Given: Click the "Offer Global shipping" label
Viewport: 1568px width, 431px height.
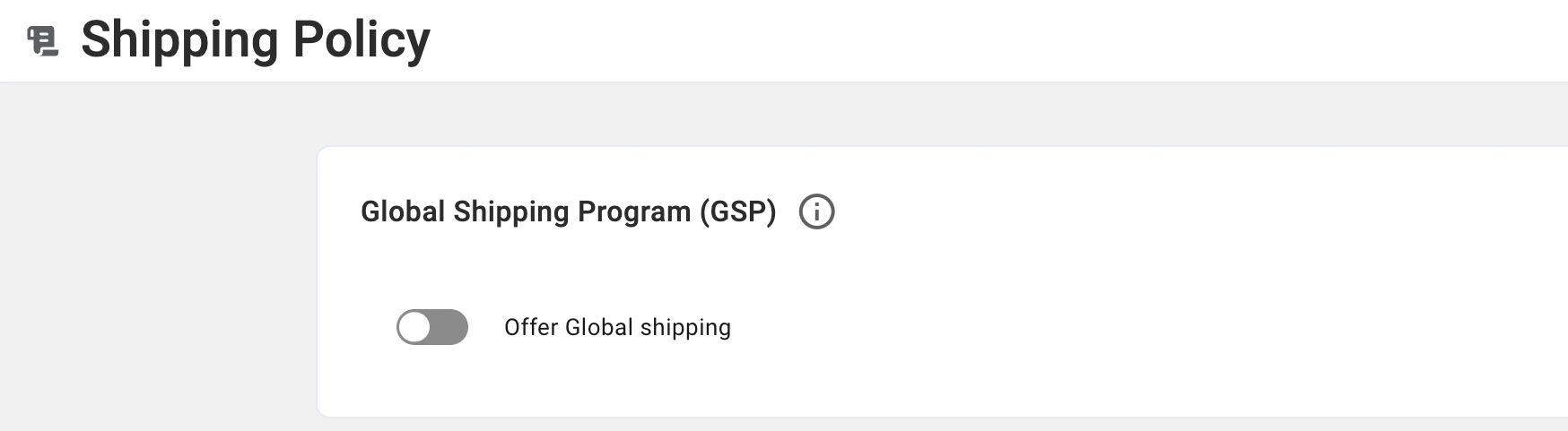Looking at the screenshot, I should 617,327.
